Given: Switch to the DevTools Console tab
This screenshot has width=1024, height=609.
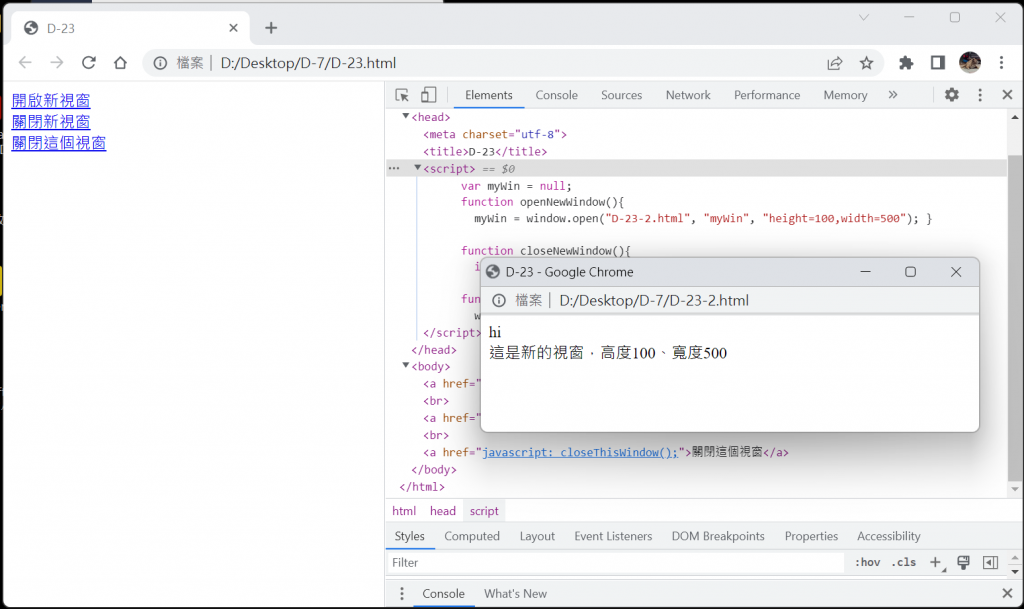Looking at the screenshot, I should (556, 95).
